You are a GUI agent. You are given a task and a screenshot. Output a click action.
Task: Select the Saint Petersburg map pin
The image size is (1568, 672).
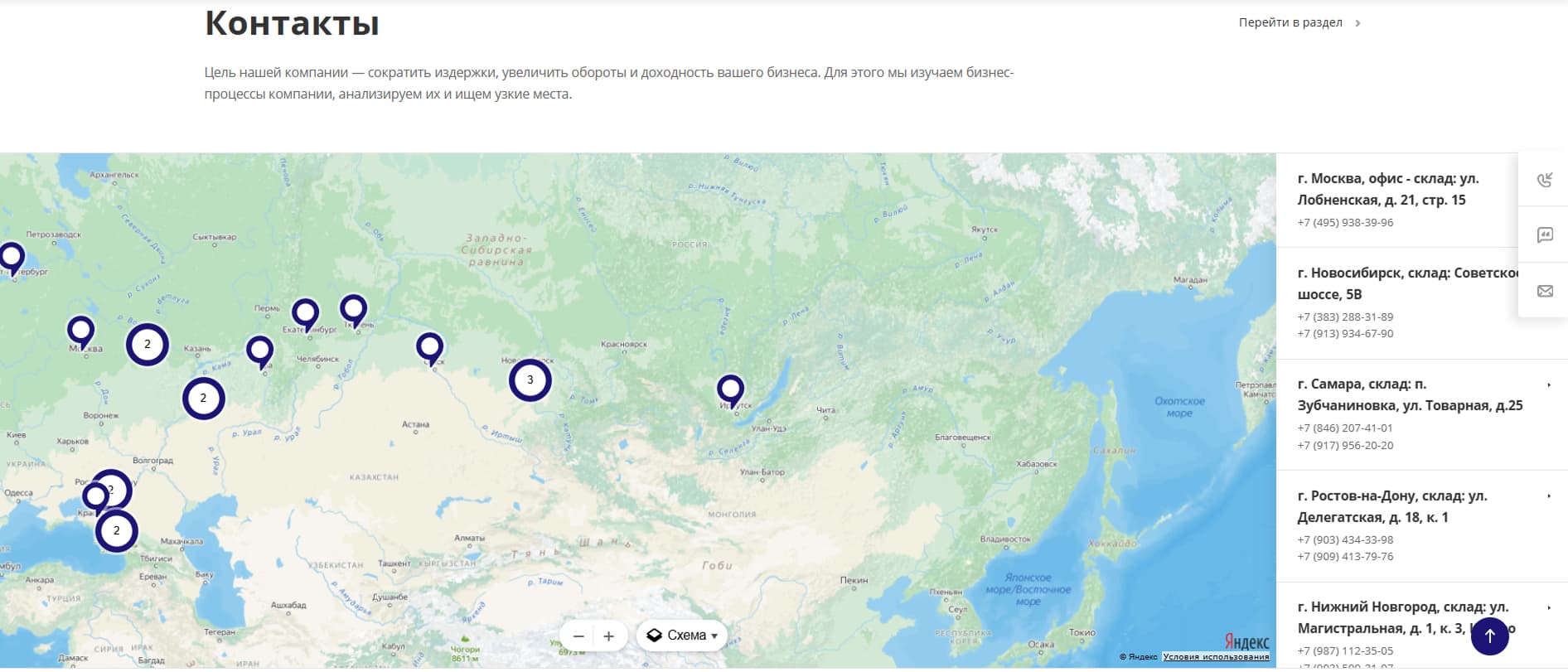[x=12, y=256]
